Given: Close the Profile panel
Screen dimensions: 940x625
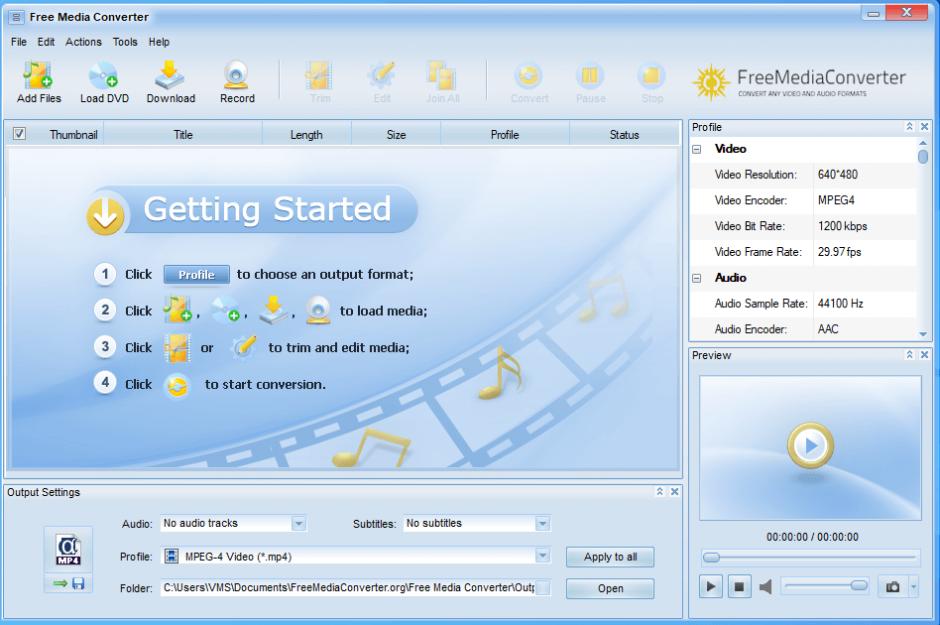Looking at the screenshot, I should tap(924, 126).
